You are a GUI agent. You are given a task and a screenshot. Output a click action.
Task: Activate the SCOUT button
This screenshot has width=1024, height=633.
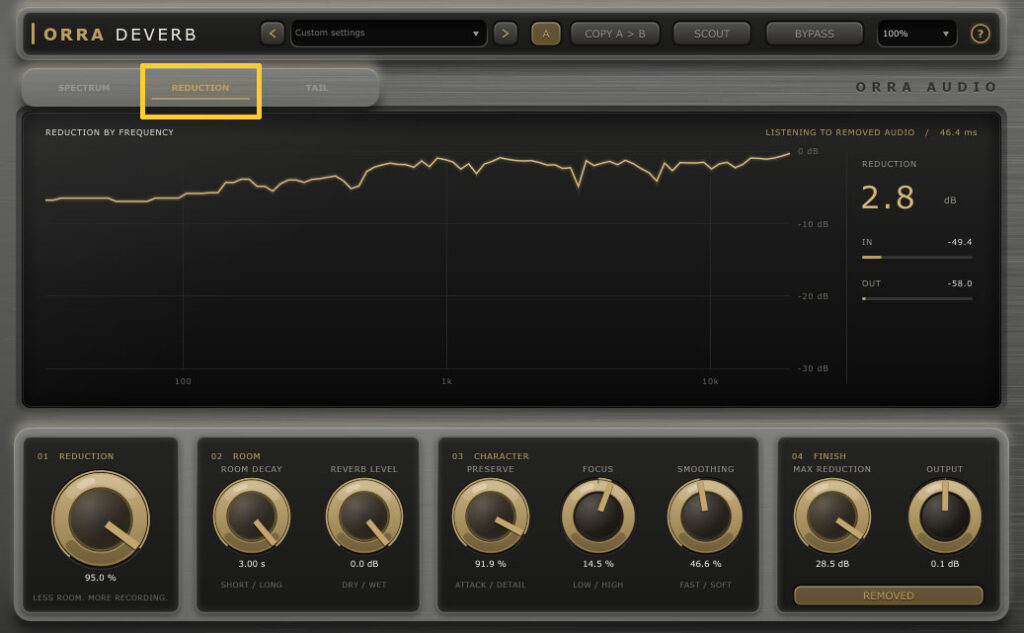(711, 33)
